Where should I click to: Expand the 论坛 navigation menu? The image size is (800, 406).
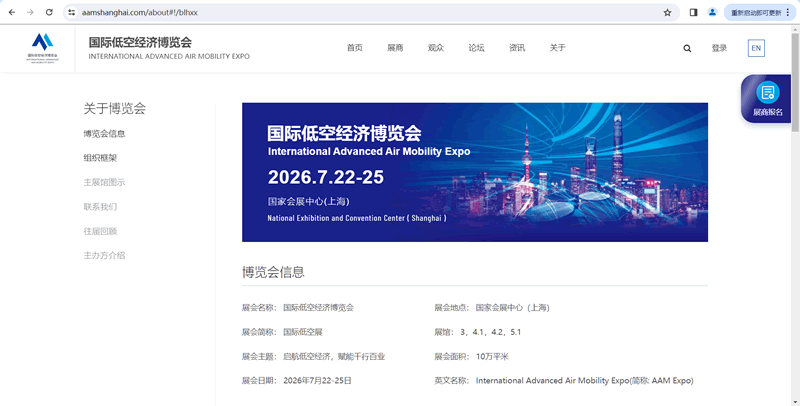(x=476, y=48)
